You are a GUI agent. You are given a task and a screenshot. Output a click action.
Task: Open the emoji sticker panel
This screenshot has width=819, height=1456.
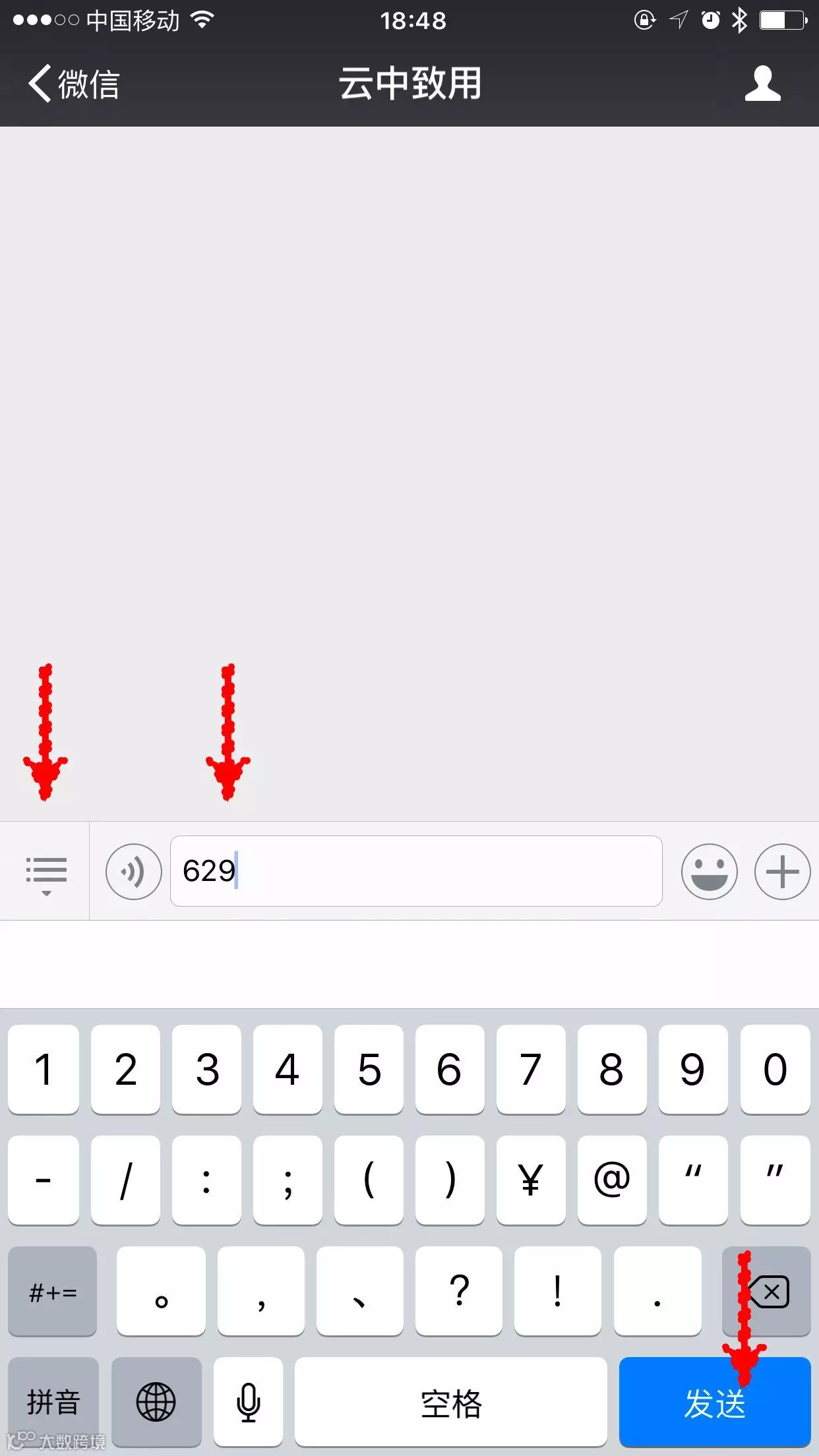point(709,872)
